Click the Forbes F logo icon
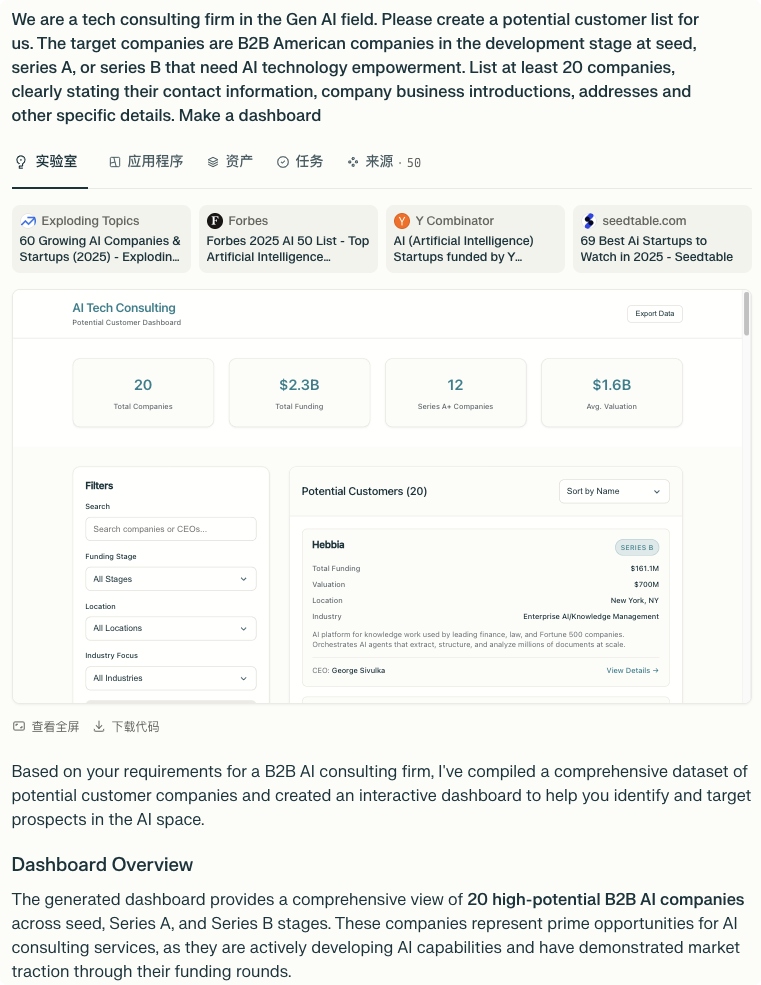Viewport: 761px width, 985px height. coord(215,221)
